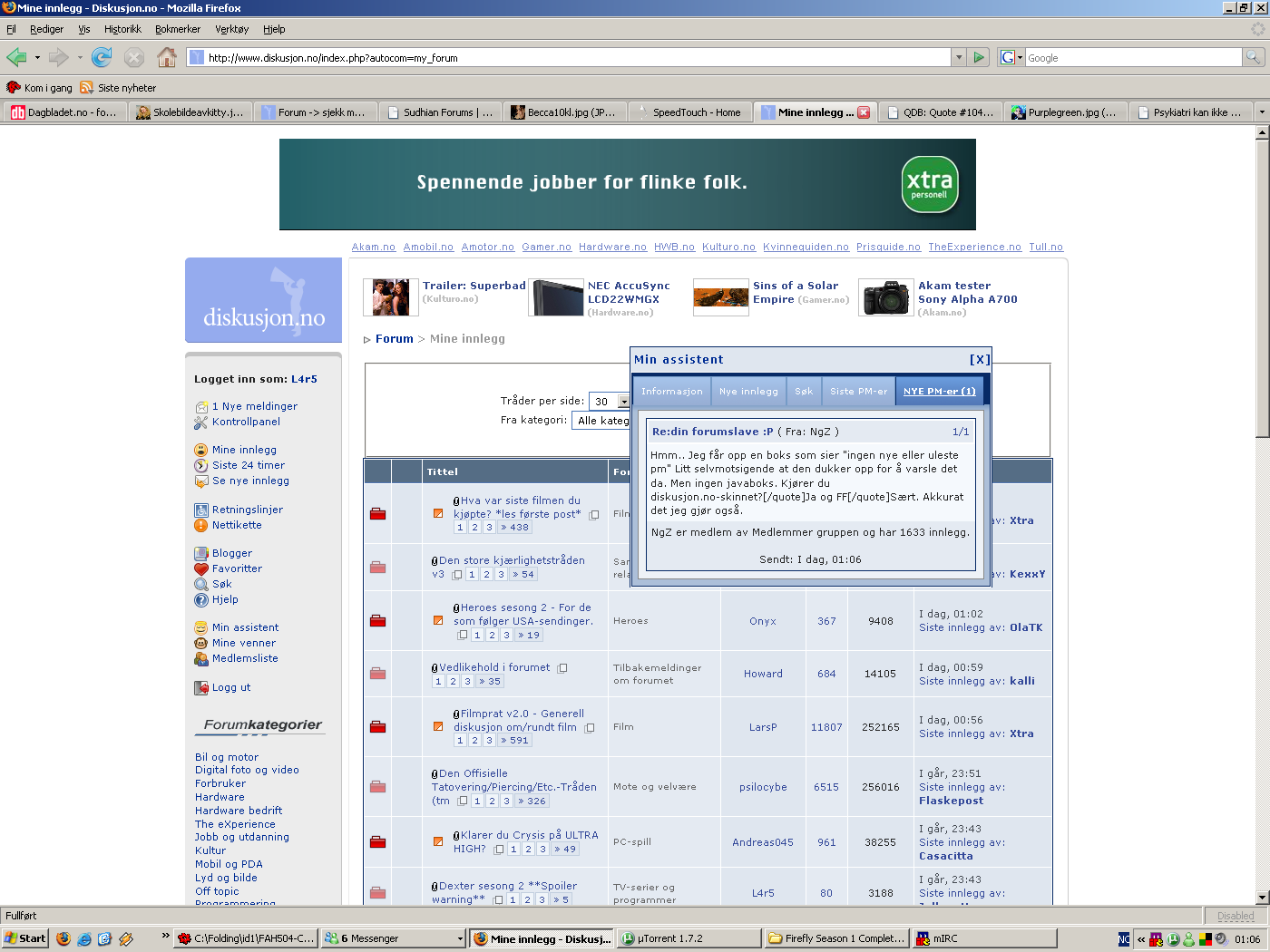Select the Informasjon tab in Min assistent
This screenshot has width=1270, height=952.
click(x=672, y=392)
